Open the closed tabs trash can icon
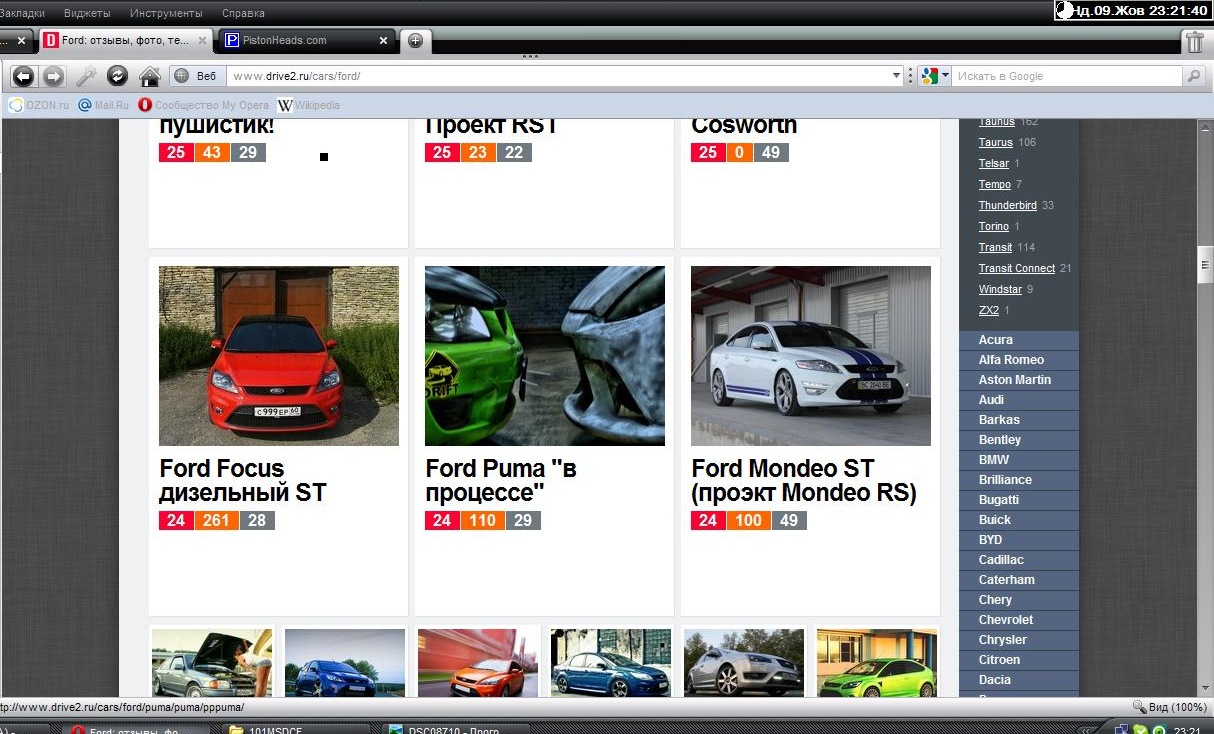The image size is (1214, 734). (x=1194, y=41)
